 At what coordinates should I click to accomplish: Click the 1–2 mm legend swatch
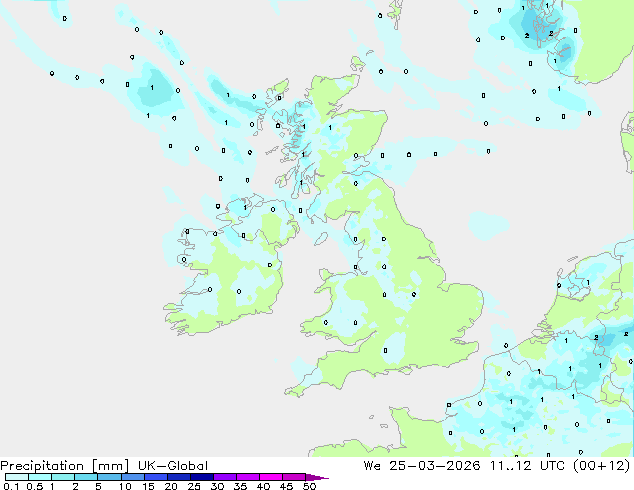point(63,477)
